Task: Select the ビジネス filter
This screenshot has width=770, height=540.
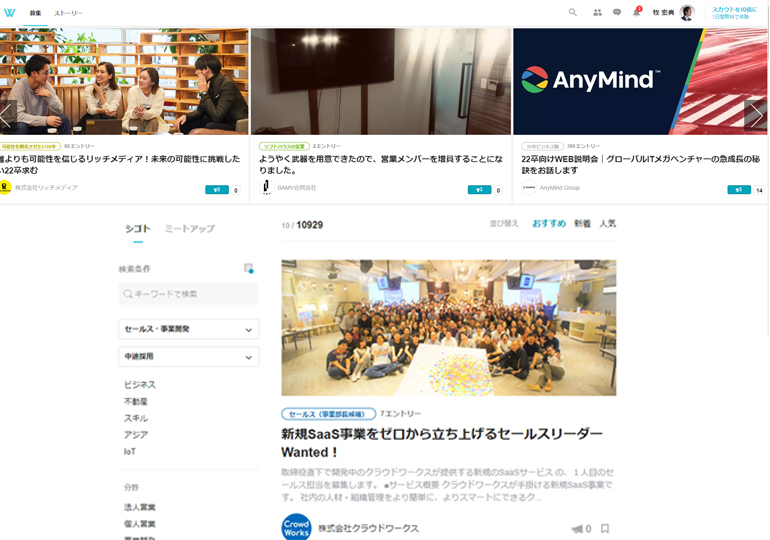Action: (x=139, y=385)
